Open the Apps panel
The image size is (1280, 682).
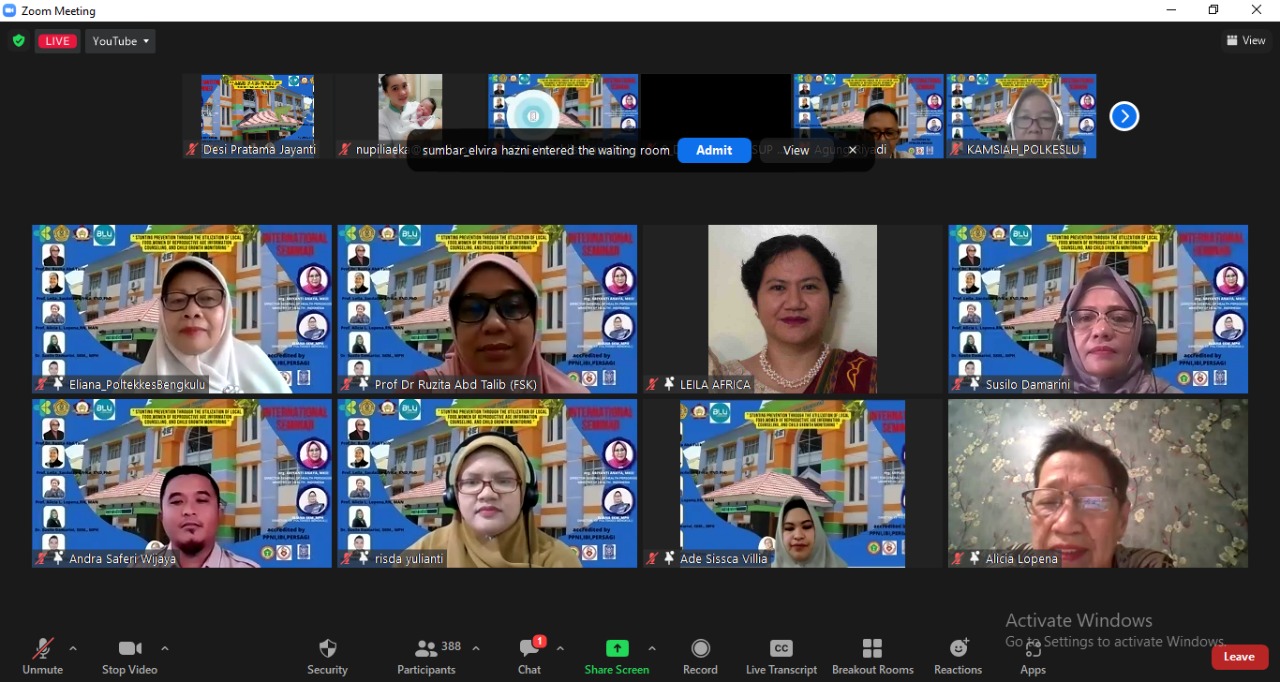click(x=1033, y=656)
